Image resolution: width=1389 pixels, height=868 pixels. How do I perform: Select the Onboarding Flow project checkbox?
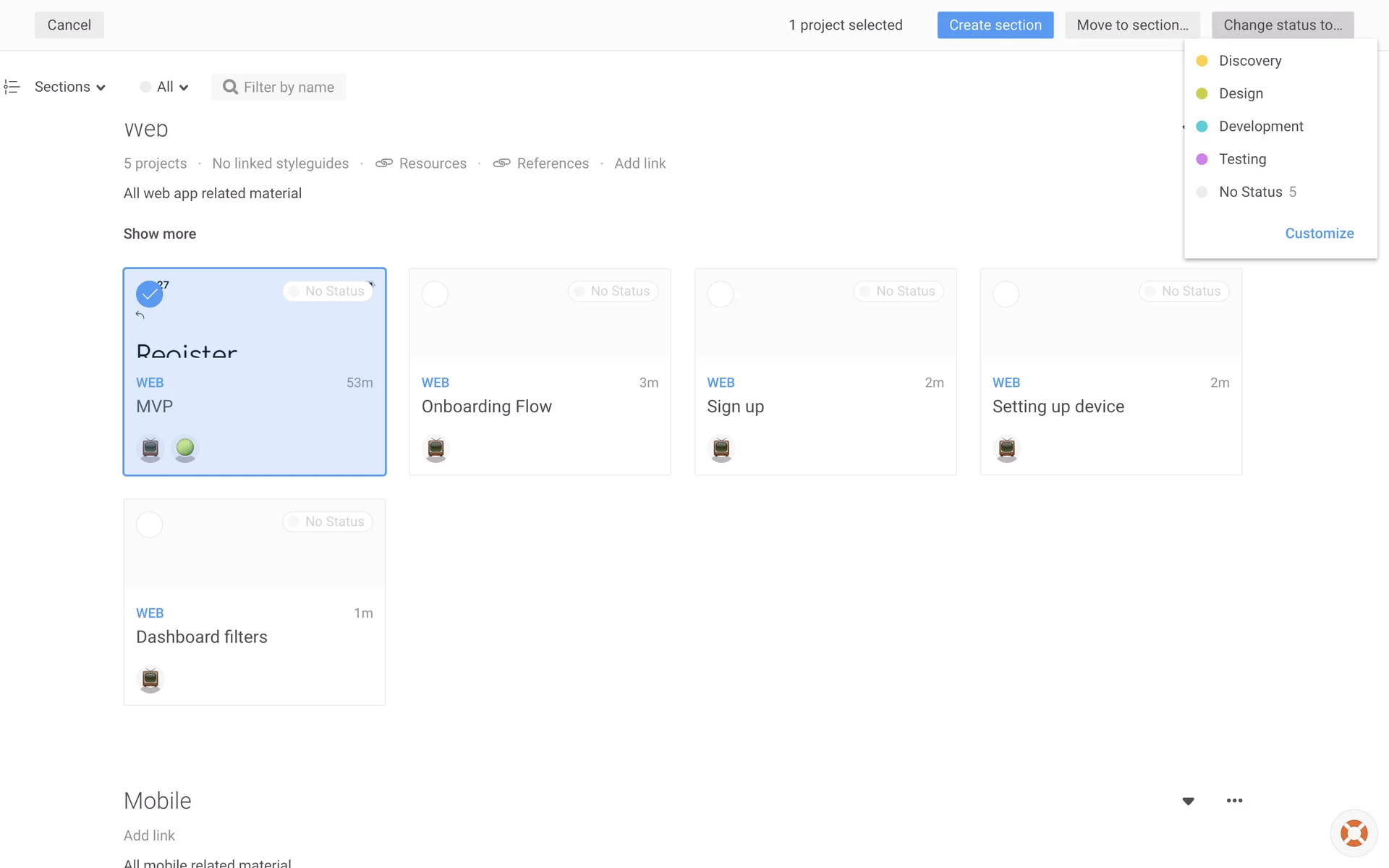[x=435, y=294]
